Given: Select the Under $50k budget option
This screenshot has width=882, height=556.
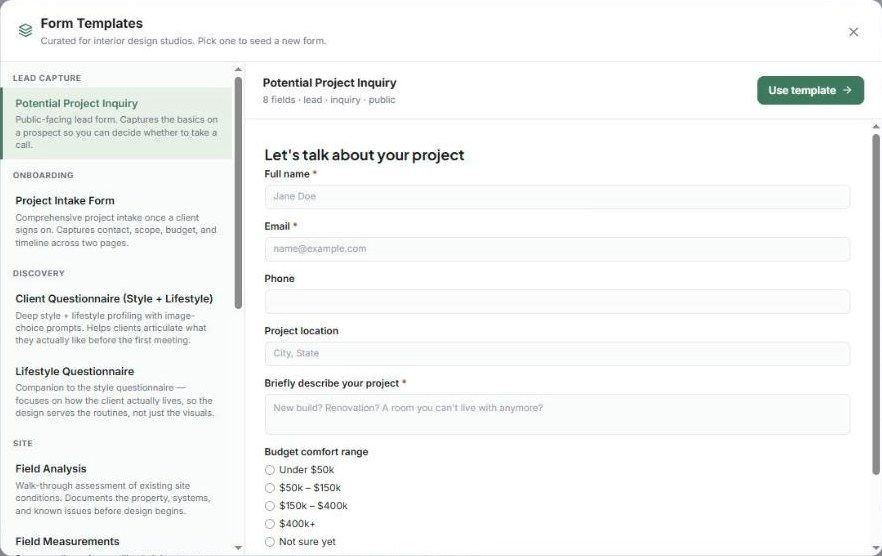Looking at the screenshot, I should pos(270,470).
